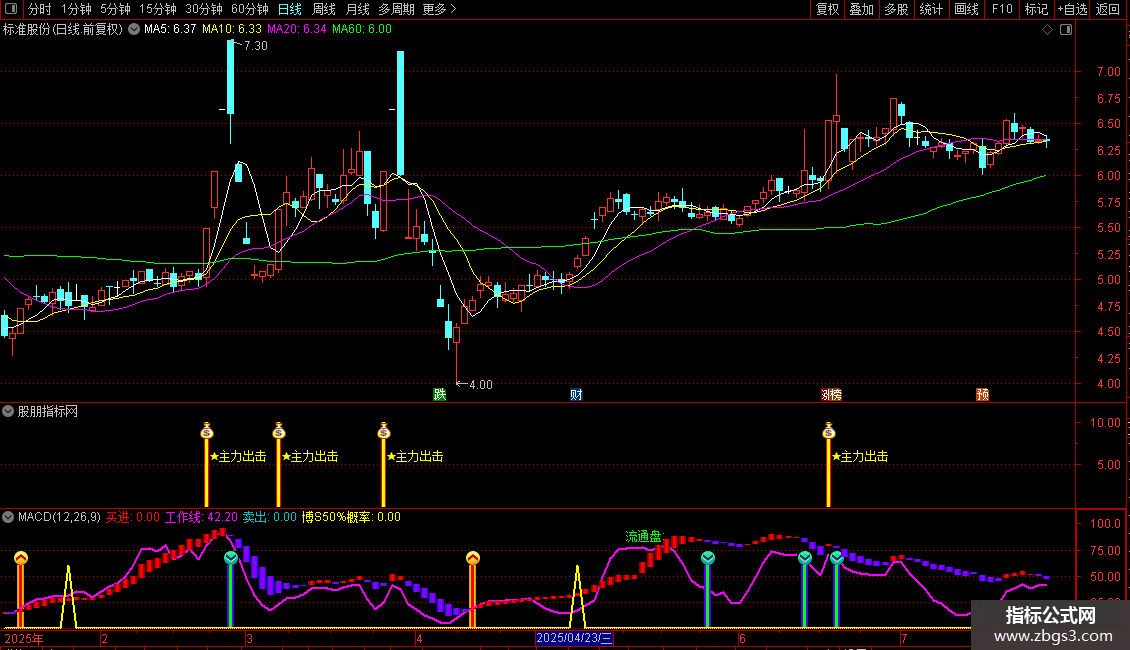Viewport: 1130px width, 650px height.
Task: Open the 统计 statistics tool
Action: click(x=931, y=9)
